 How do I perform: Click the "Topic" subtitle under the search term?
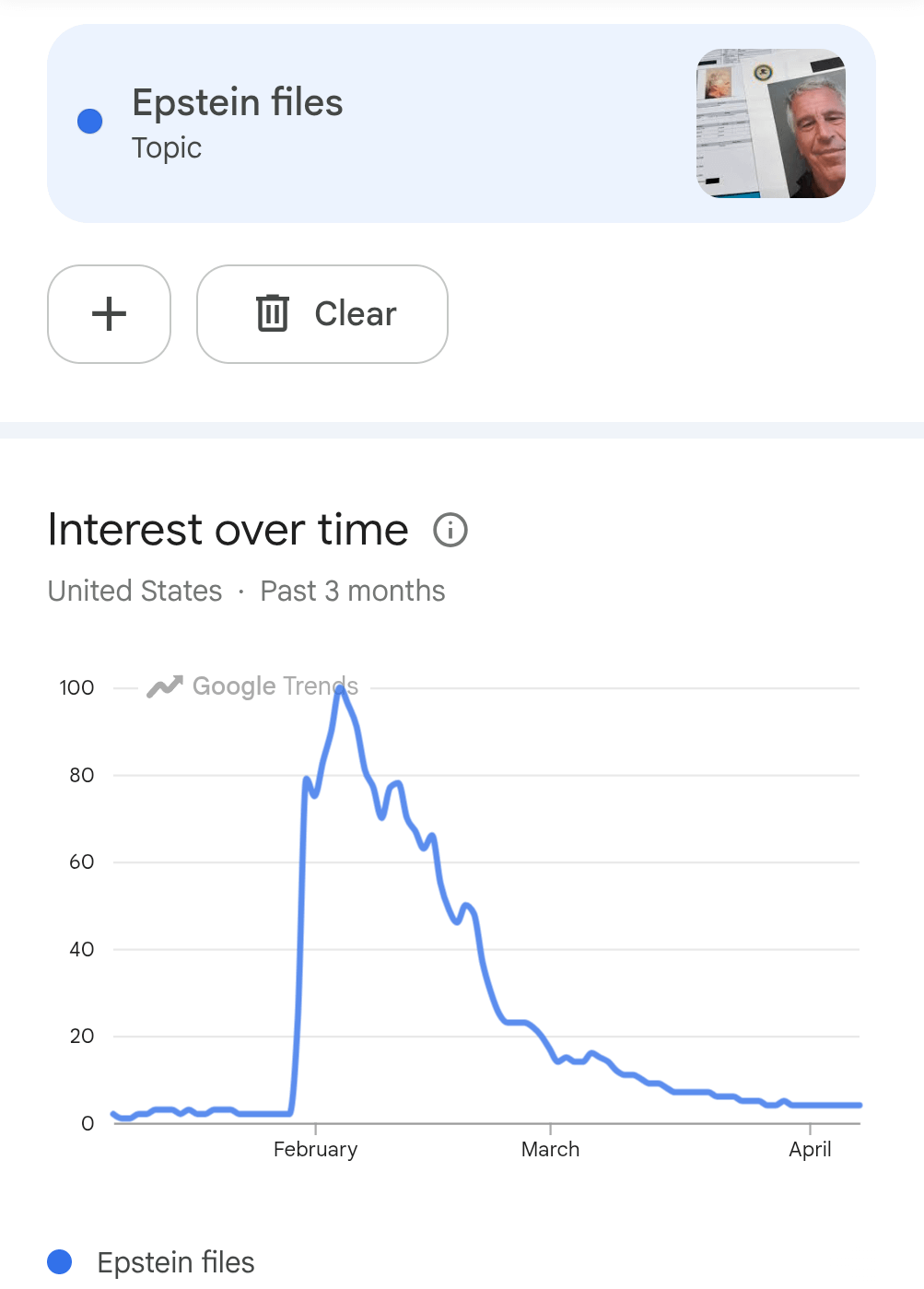click(167, 148)
